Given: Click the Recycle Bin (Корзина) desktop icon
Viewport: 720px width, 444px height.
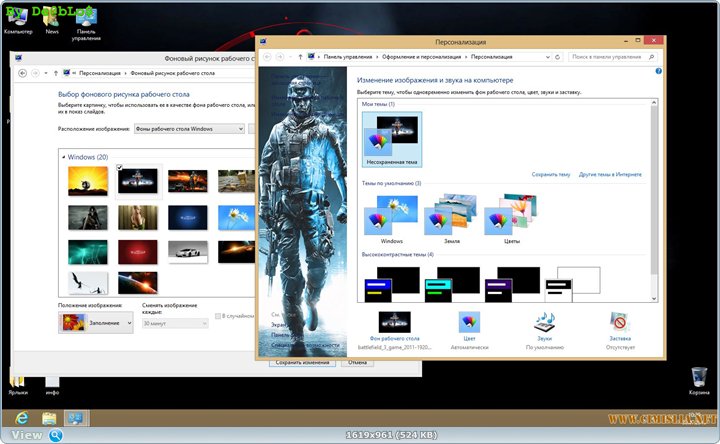Looking at the screenshot, I should point(699,376).
